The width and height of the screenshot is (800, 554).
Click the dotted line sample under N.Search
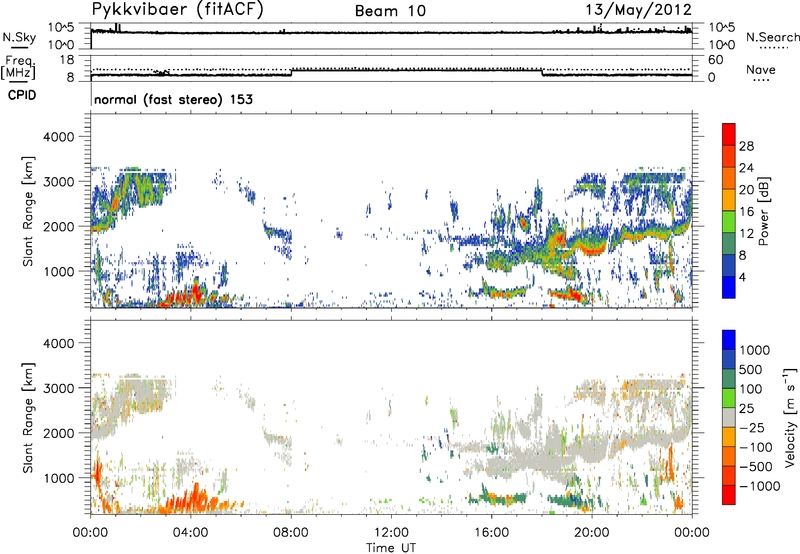pyautogui.click(x=773, y=48)
